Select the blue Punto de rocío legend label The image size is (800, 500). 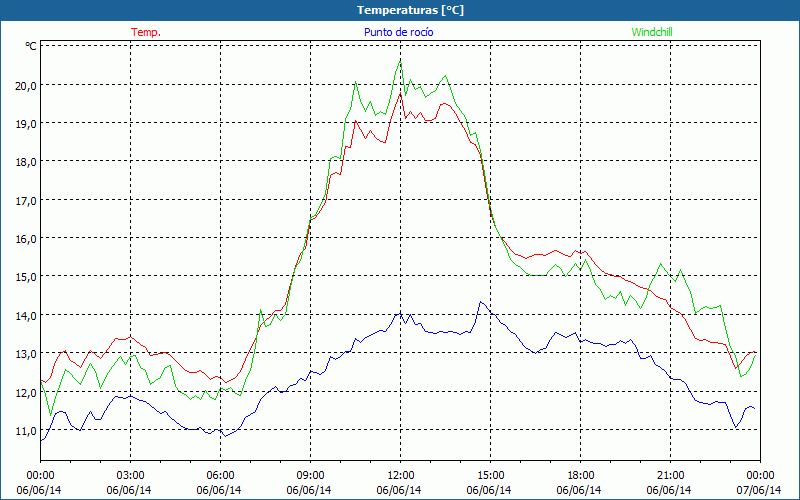pos(398,32)
